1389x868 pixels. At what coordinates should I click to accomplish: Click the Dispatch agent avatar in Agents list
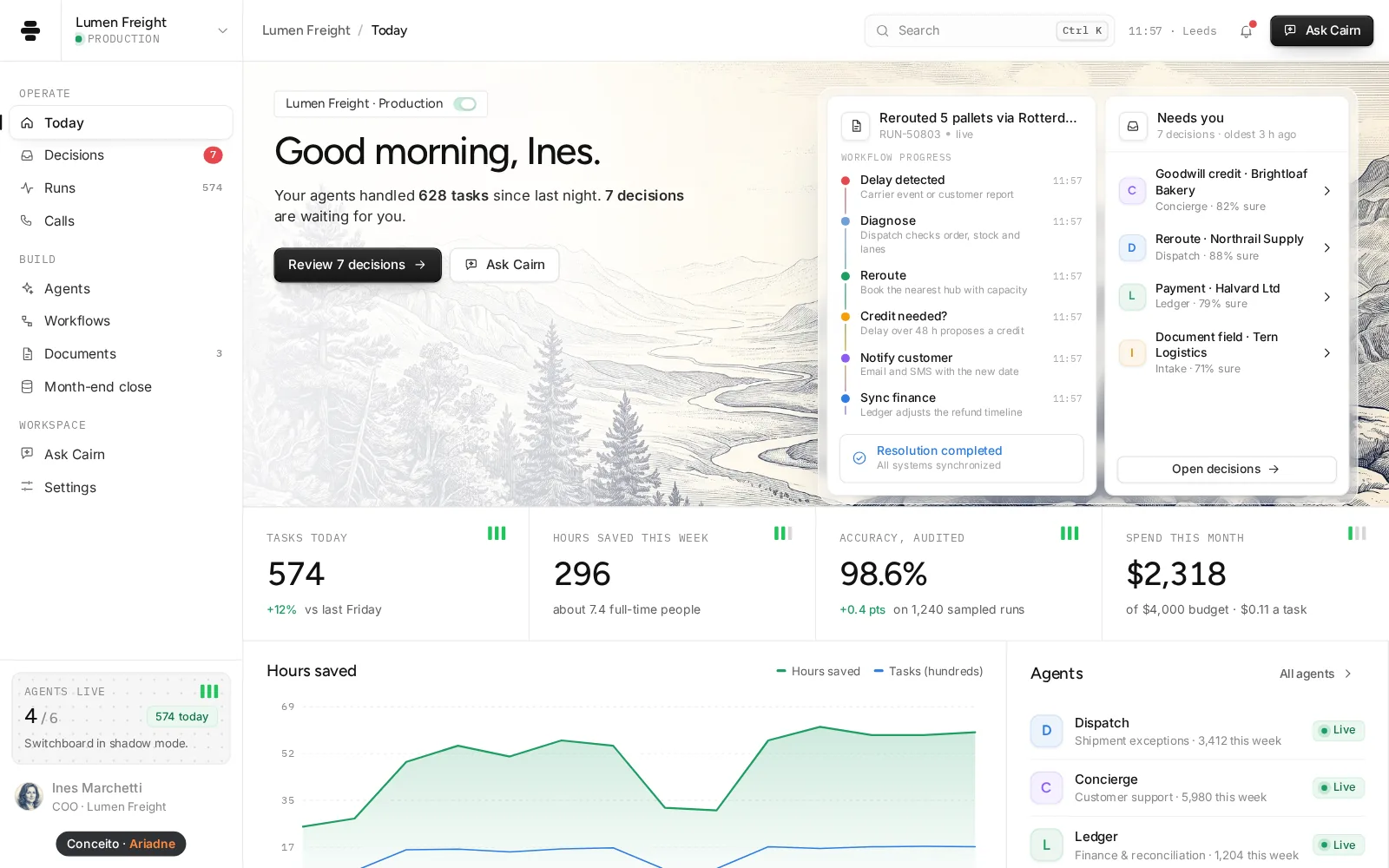(x=1046, y=731)
